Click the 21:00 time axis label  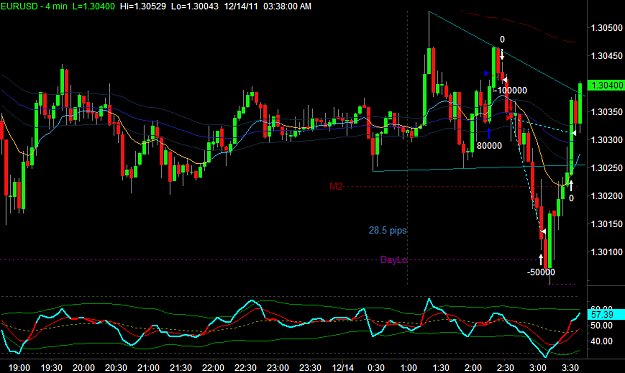tap(148, 367)
